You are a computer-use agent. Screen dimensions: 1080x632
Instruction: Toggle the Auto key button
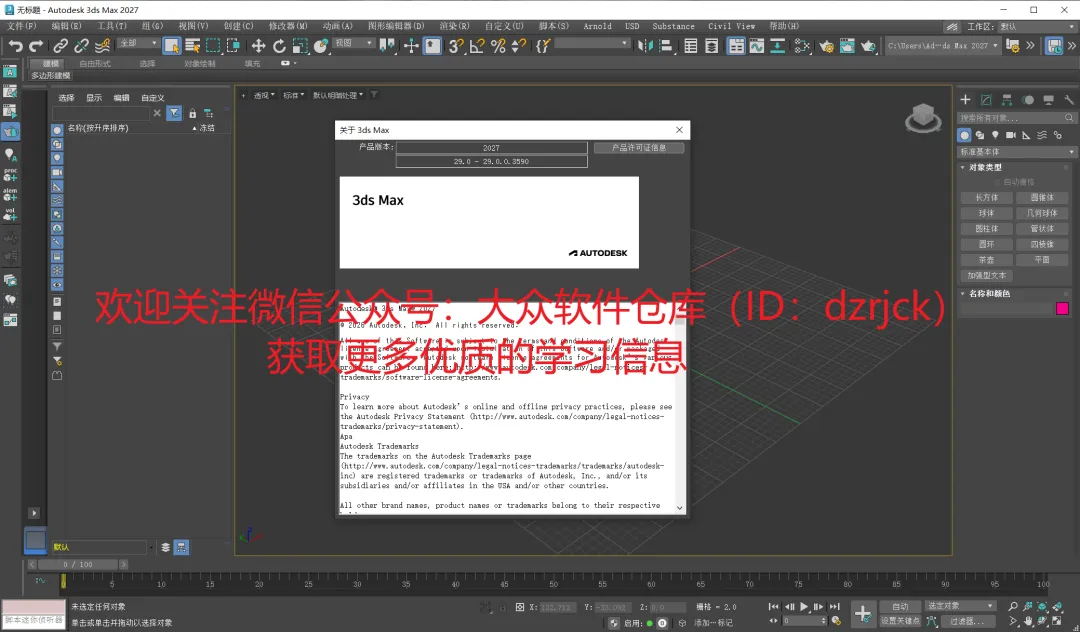point(900,607)
